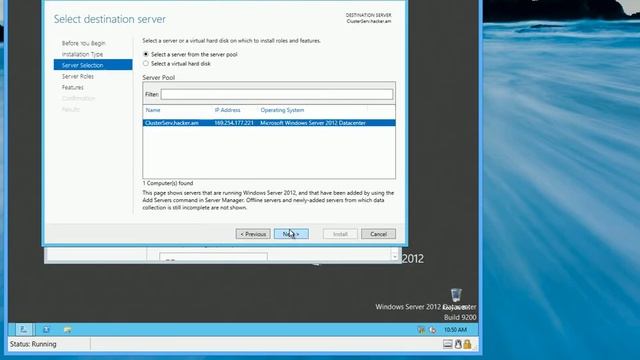The height and width of the screenshot is (360, 640).
Task: Sort server pool by Operating System column
Action: tap(282, 110)
